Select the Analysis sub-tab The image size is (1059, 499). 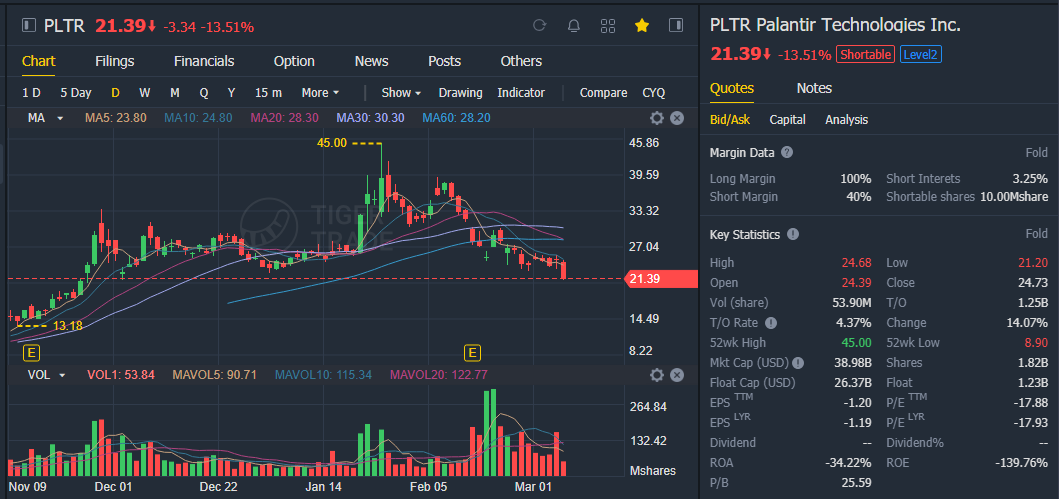[846, 120]
